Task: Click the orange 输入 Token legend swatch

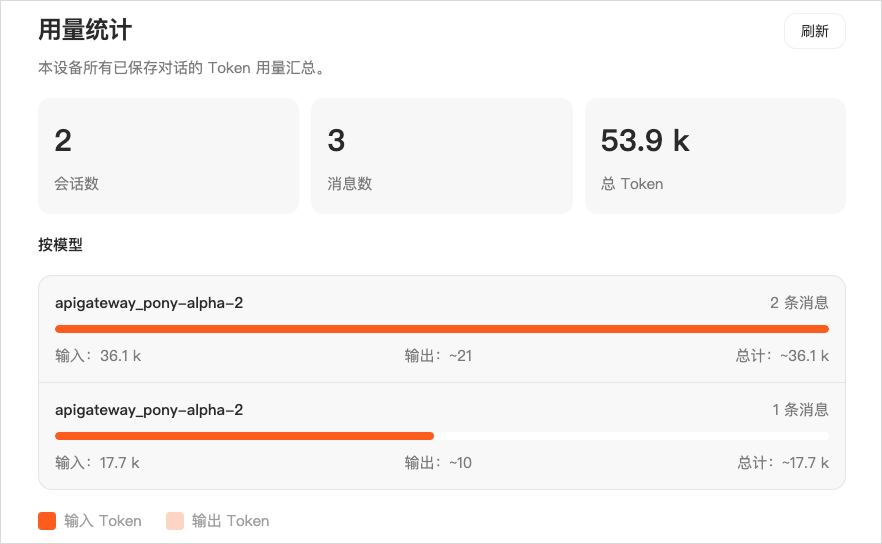Action: [47, 521]
